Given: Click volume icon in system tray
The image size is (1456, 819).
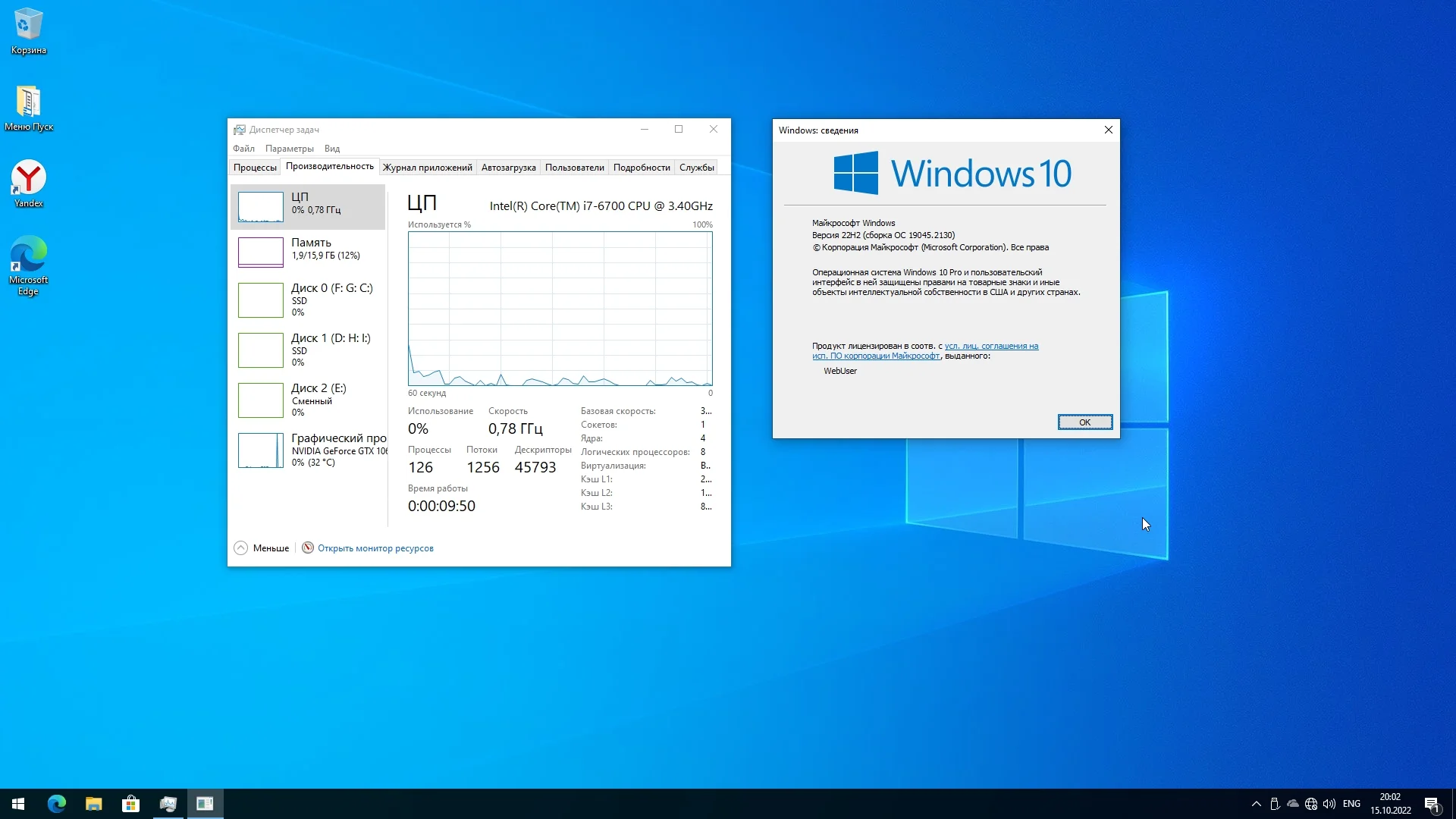Looking at the screenshot, I should [1329, 804].
